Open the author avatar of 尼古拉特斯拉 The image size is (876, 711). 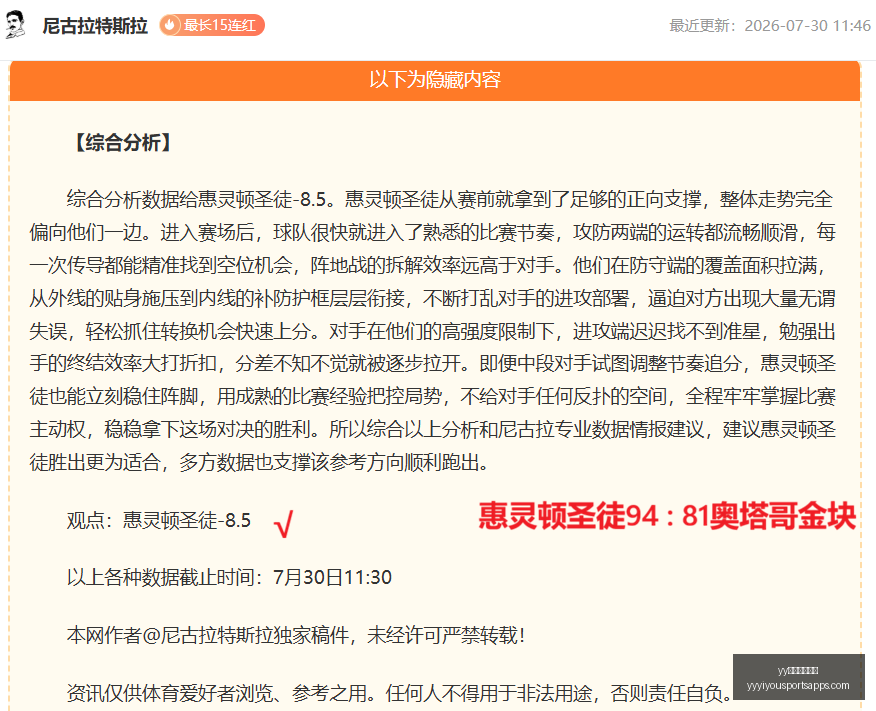pyautogui.click(x=16, y=25)
